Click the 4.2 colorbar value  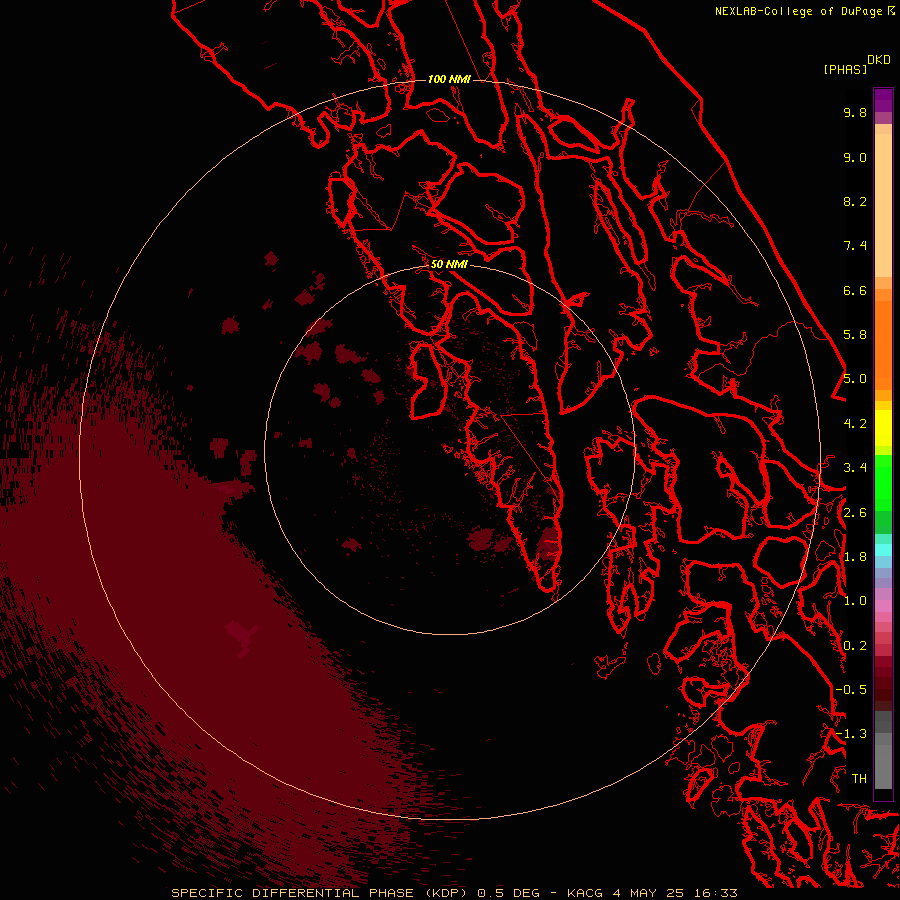point(855,424)
